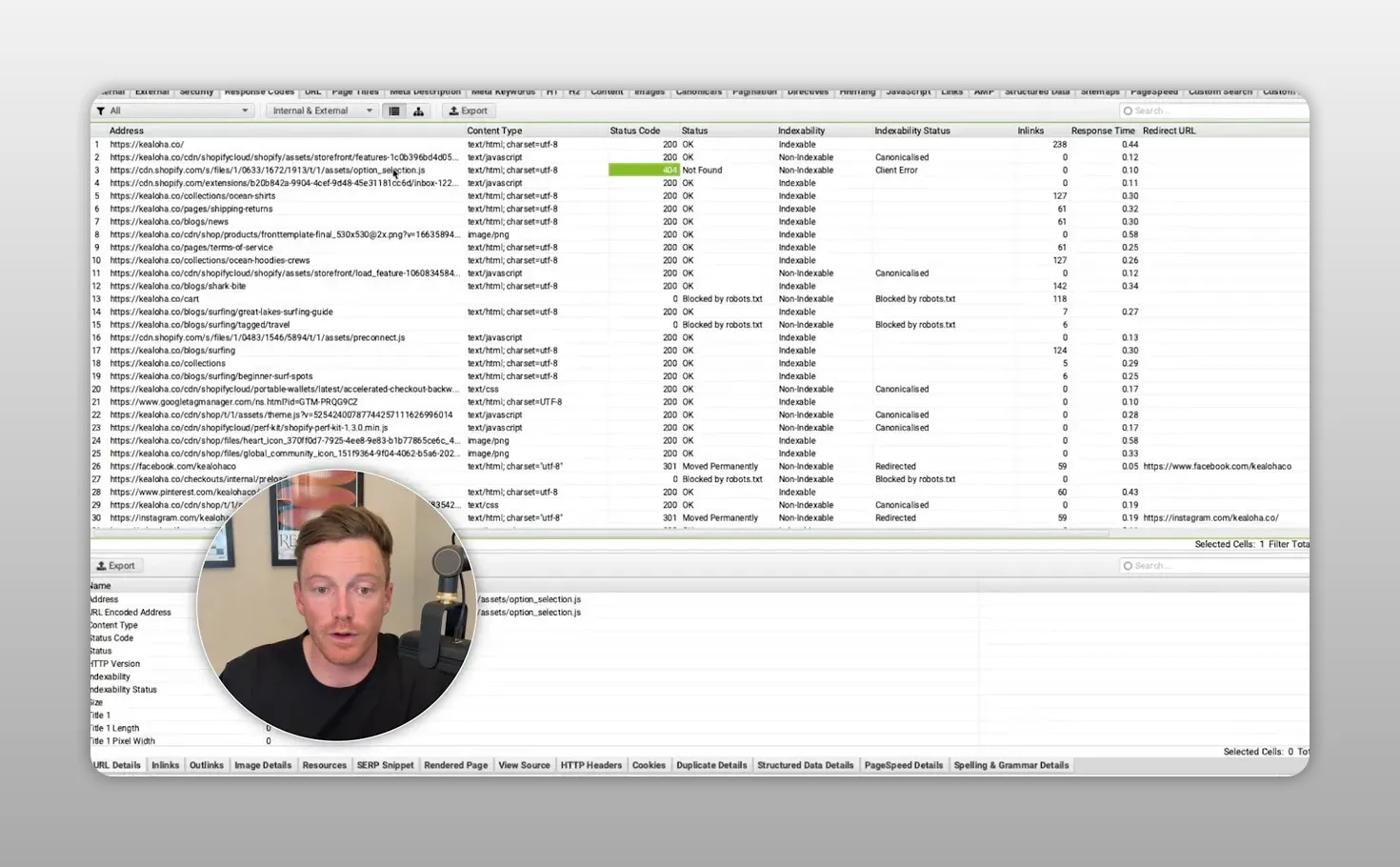Open the Response Codes tab
The height and width of the screenshot is (867, 1400).
click(x=259, y=92)
